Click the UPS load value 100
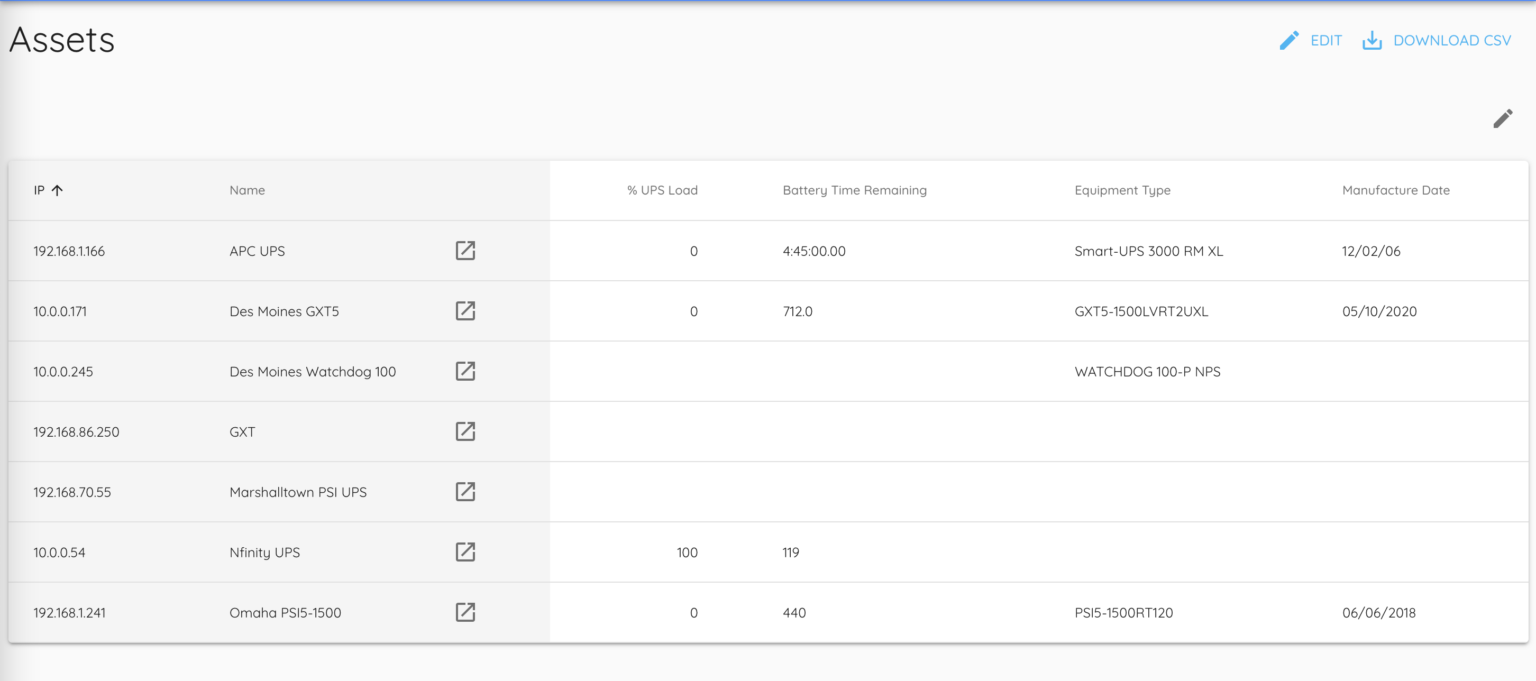 [687, 552]
